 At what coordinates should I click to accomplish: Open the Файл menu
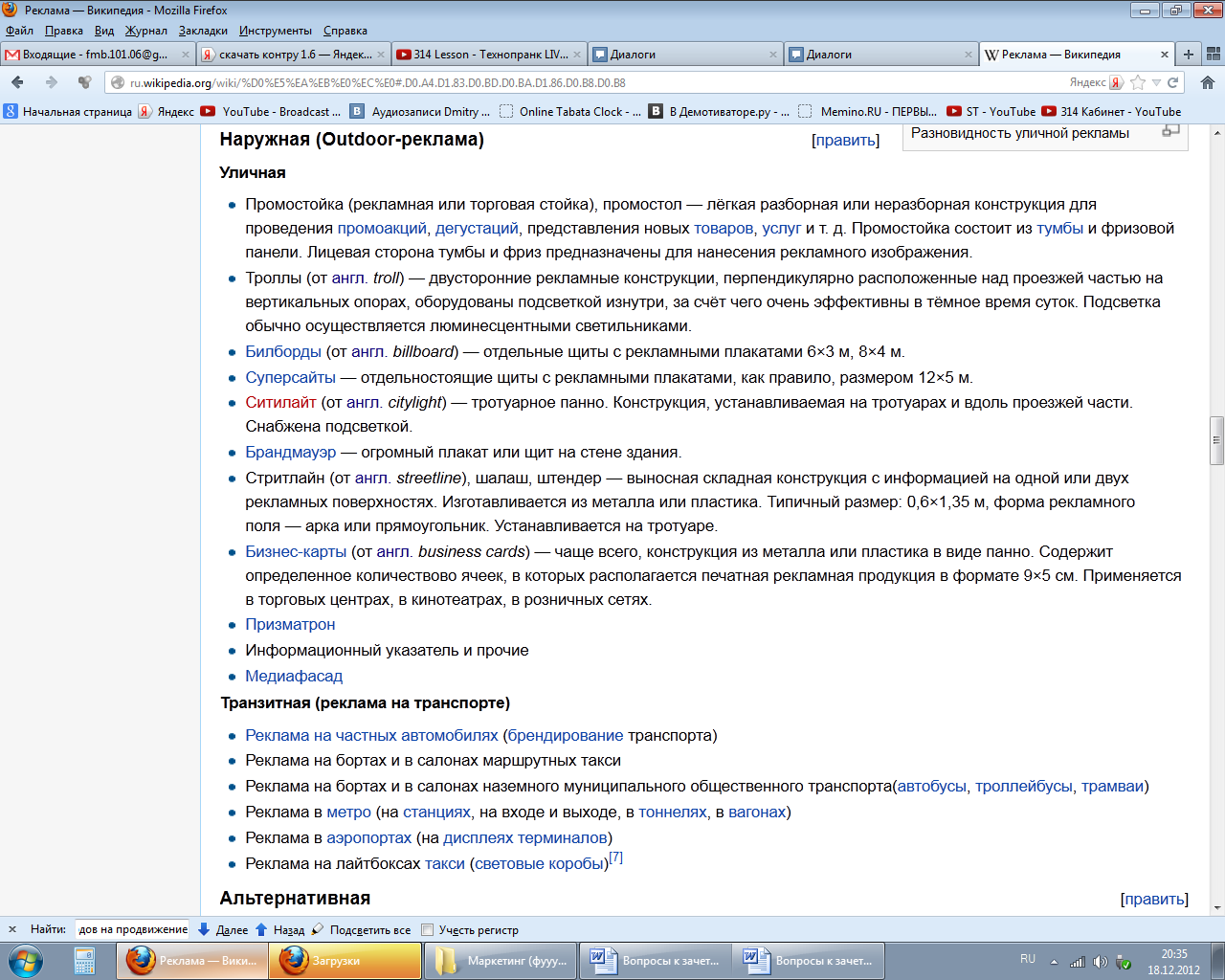(19, 31)
